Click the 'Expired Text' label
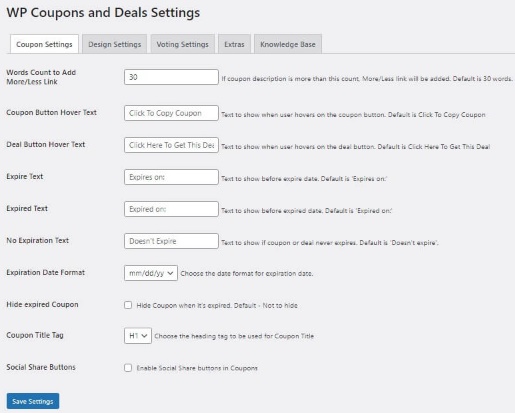This screenshot has height=413, width=515. pos(27,208)
